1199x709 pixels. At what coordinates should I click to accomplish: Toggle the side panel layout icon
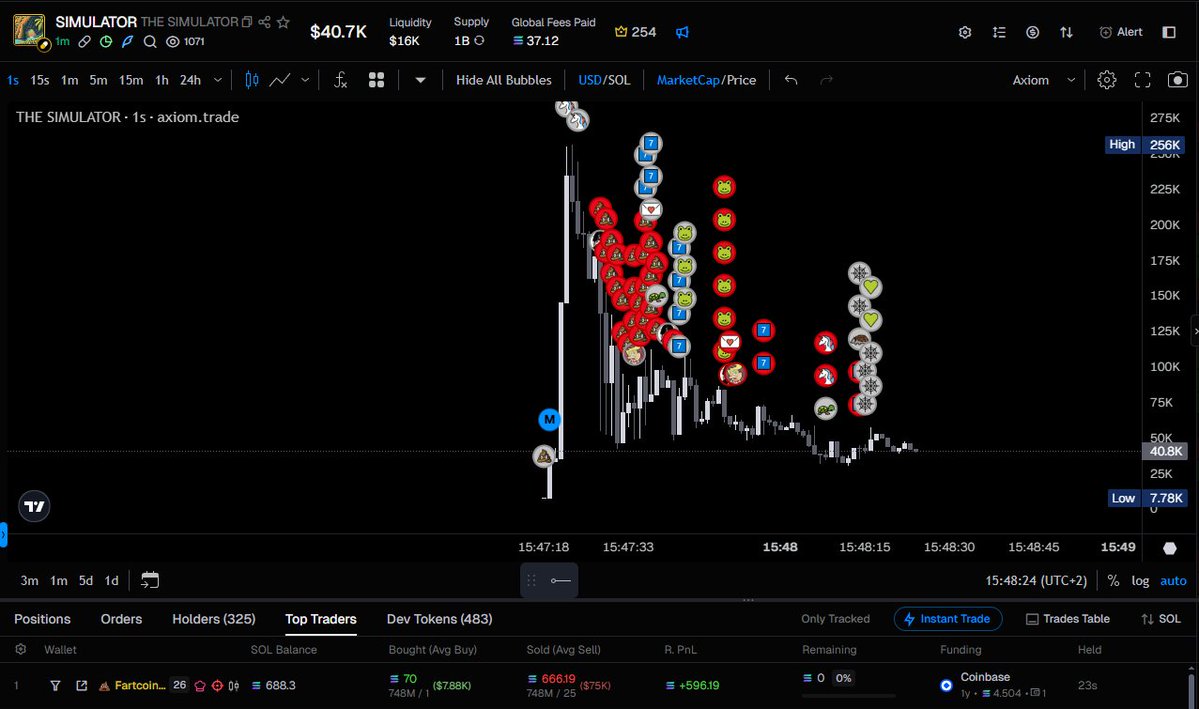[1168, 32]
